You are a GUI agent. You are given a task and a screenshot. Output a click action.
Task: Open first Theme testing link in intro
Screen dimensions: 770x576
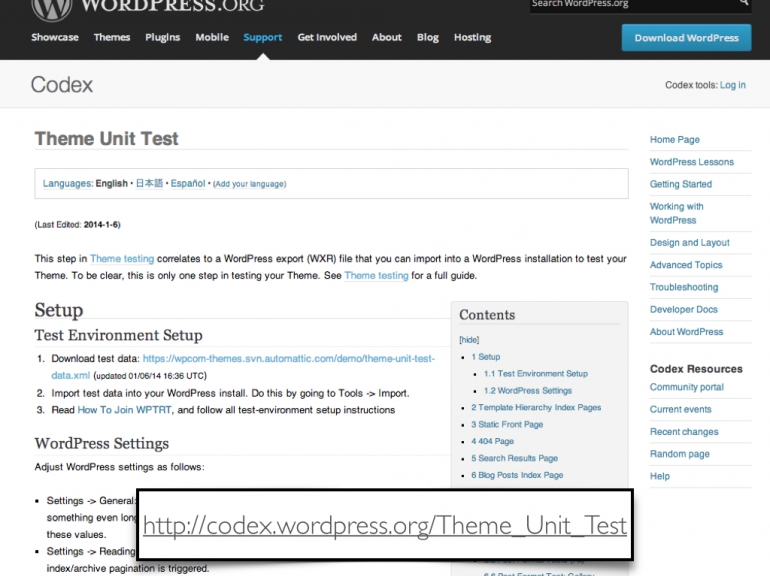tap(122, 259)
